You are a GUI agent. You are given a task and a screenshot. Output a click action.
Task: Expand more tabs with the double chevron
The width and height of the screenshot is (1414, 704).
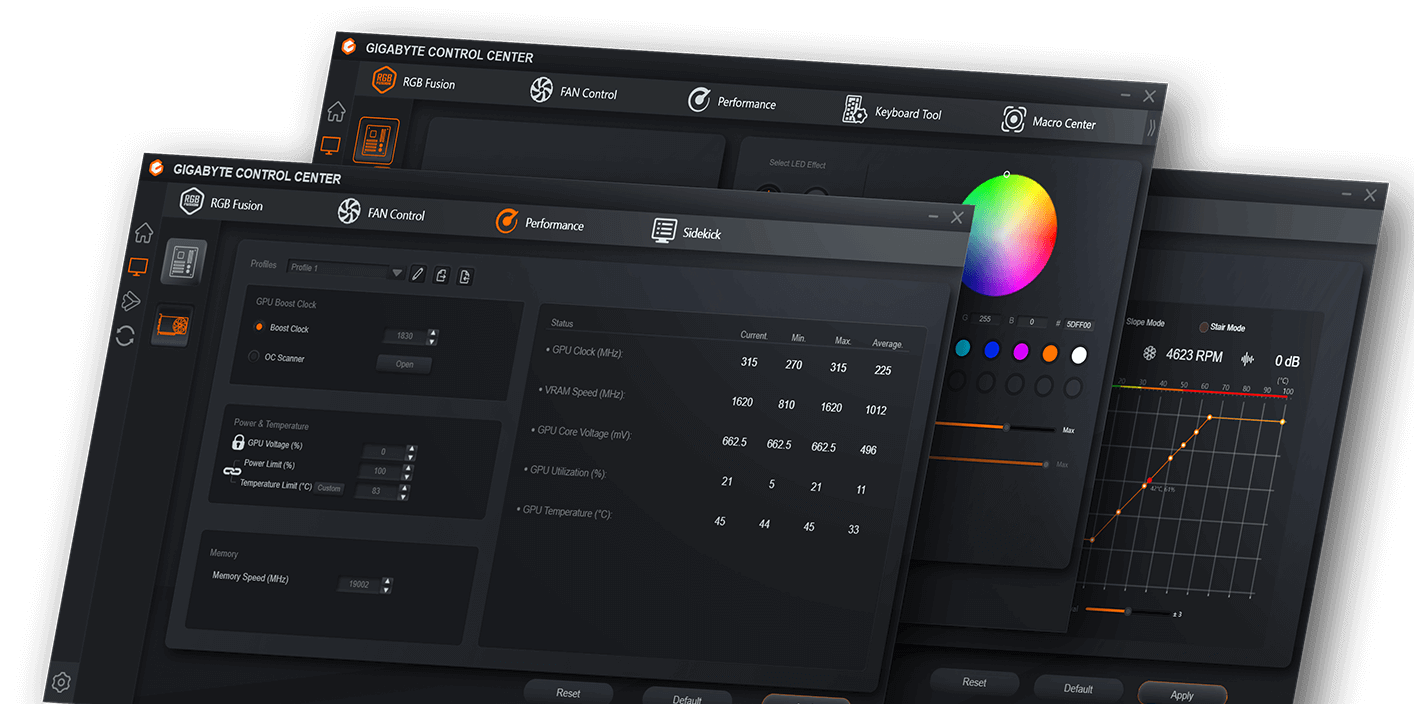coord(1150,127)
